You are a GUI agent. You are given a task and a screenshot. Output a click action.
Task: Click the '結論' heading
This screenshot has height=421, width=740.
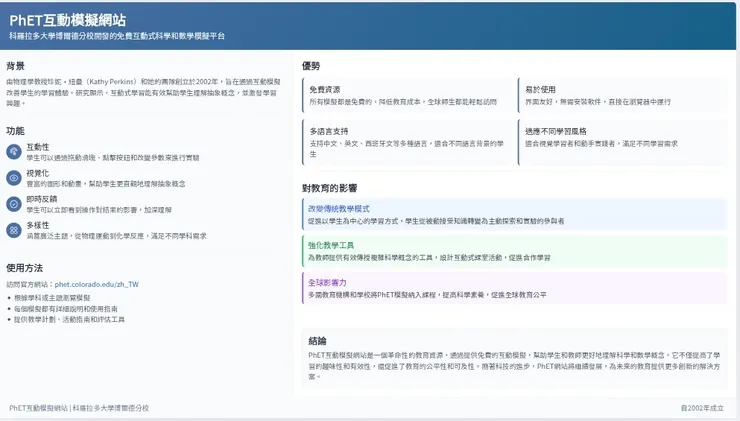click(317, 341)
